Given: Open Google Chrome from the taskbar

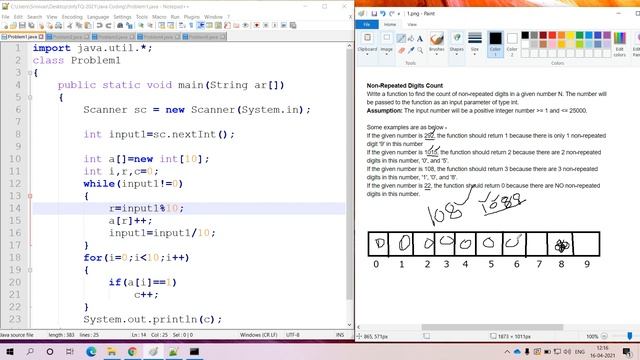Looking at the screenshot, I should point(132,351).
